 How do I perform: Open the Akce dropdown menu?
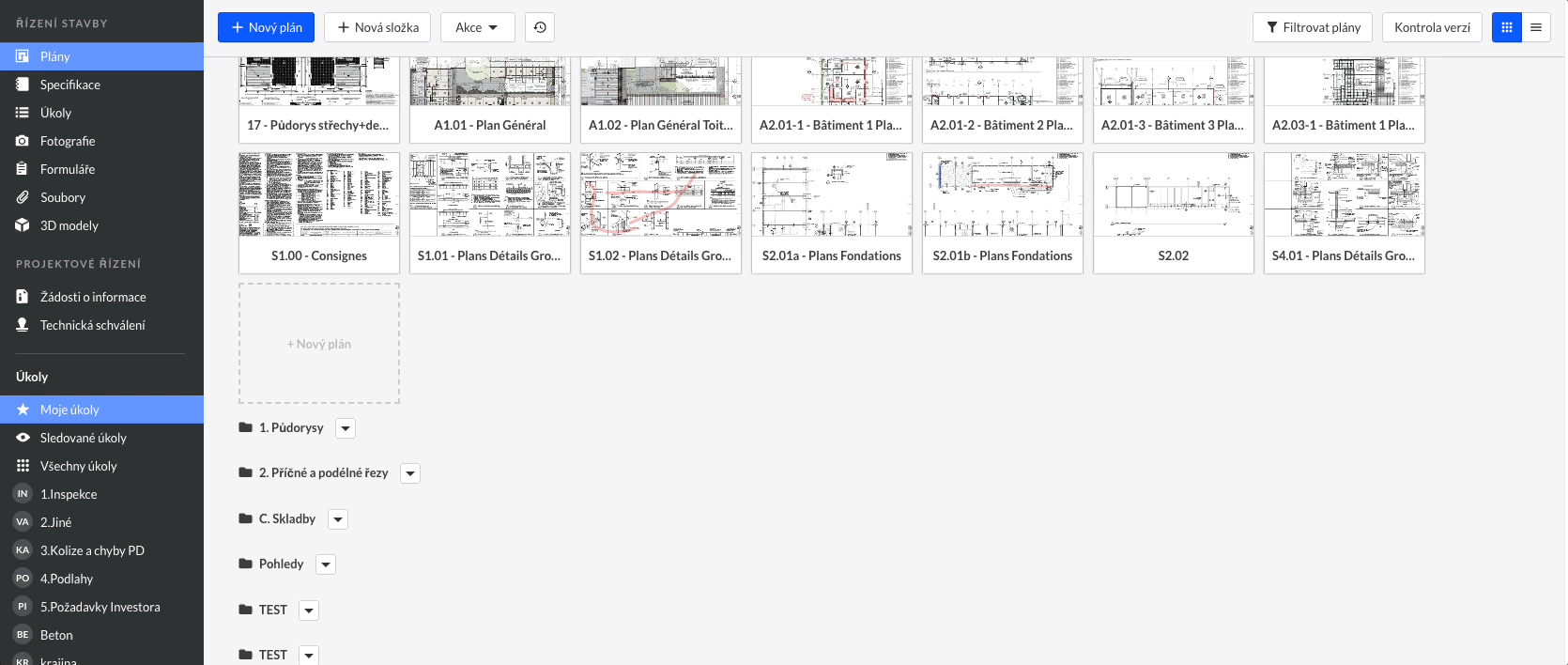point(477,27)
